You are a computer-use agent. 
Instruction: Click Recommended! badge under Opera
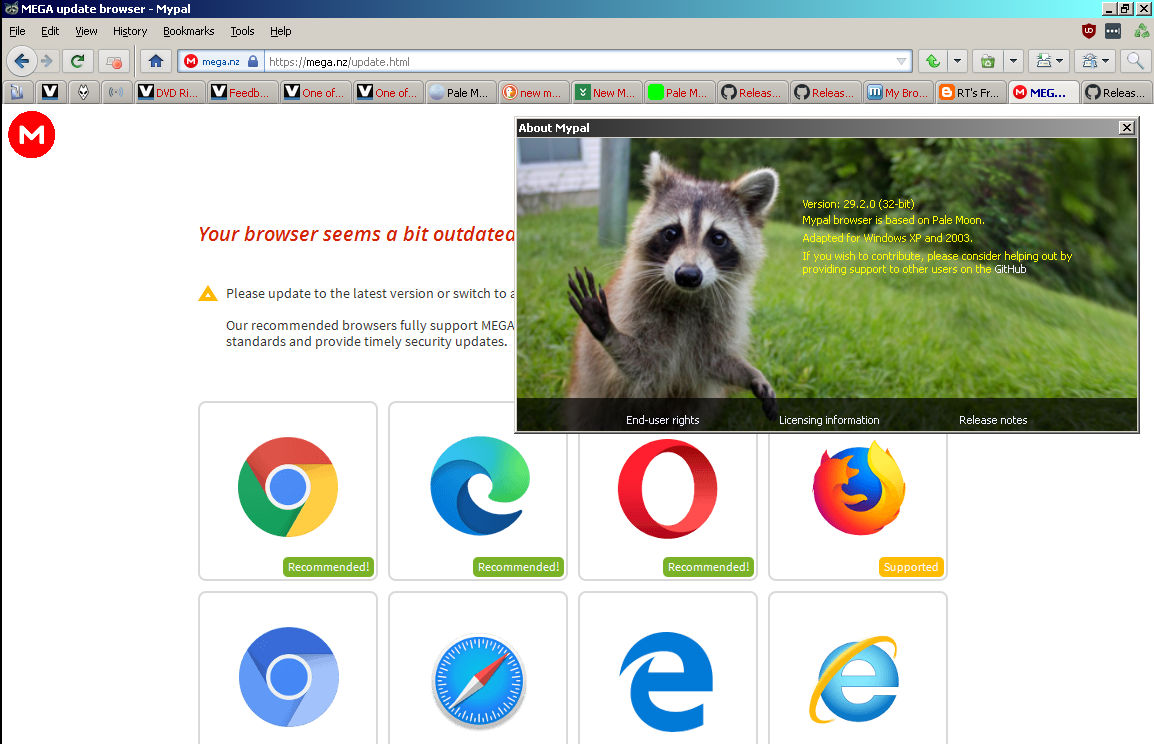(708, 567)
